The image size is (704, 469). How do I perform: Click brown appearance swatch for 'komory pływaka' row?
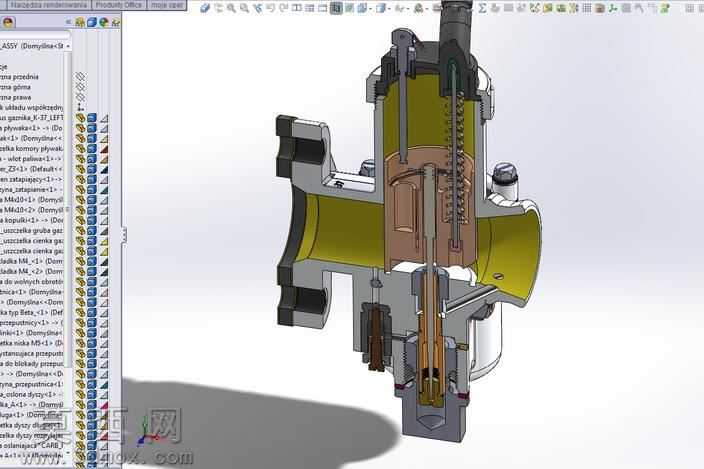coord(104,149)
